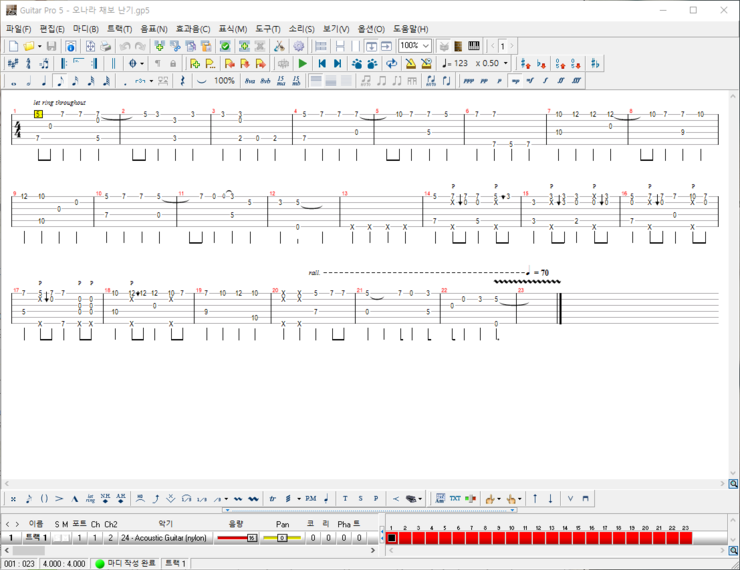Open the TXT text insert button
The image size is (740, 570).
click(455, 499)
